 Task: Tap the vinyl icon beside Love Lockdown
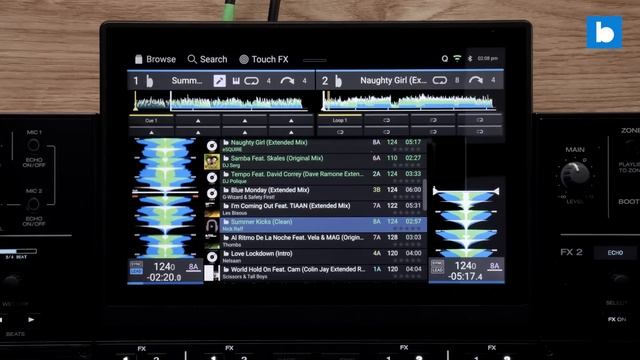pos(212,257)
